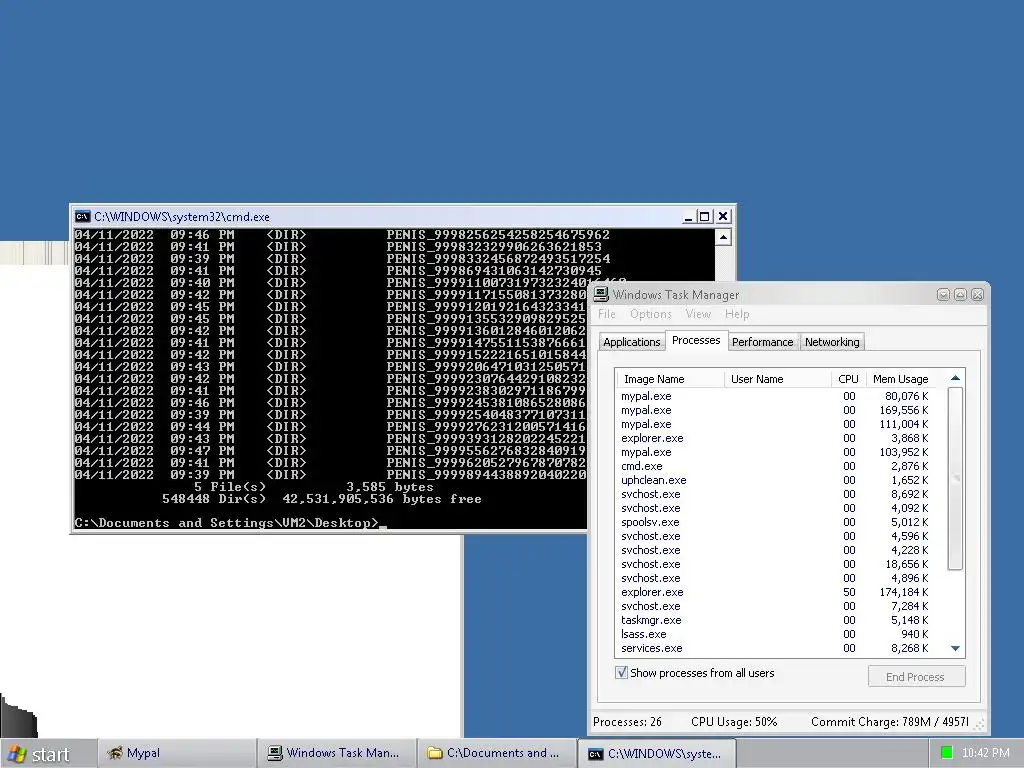
Task: Select the uphclean.exe process row
Action: tap(776, 480)
